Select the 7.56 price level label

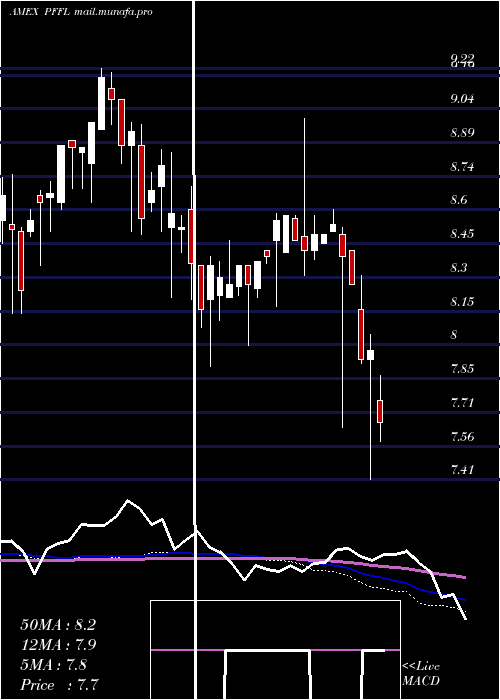click(462, 436)
